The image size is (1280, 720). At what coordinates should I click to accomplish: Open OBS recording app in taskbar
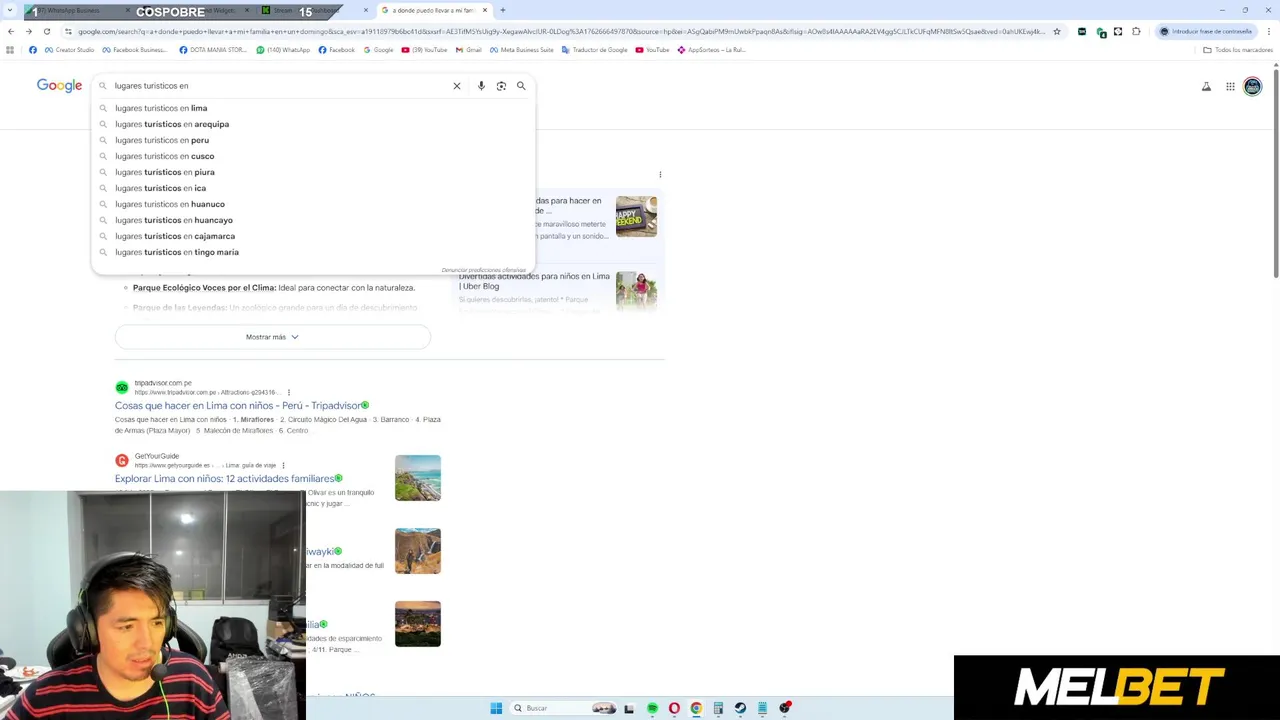pos(785,708)
